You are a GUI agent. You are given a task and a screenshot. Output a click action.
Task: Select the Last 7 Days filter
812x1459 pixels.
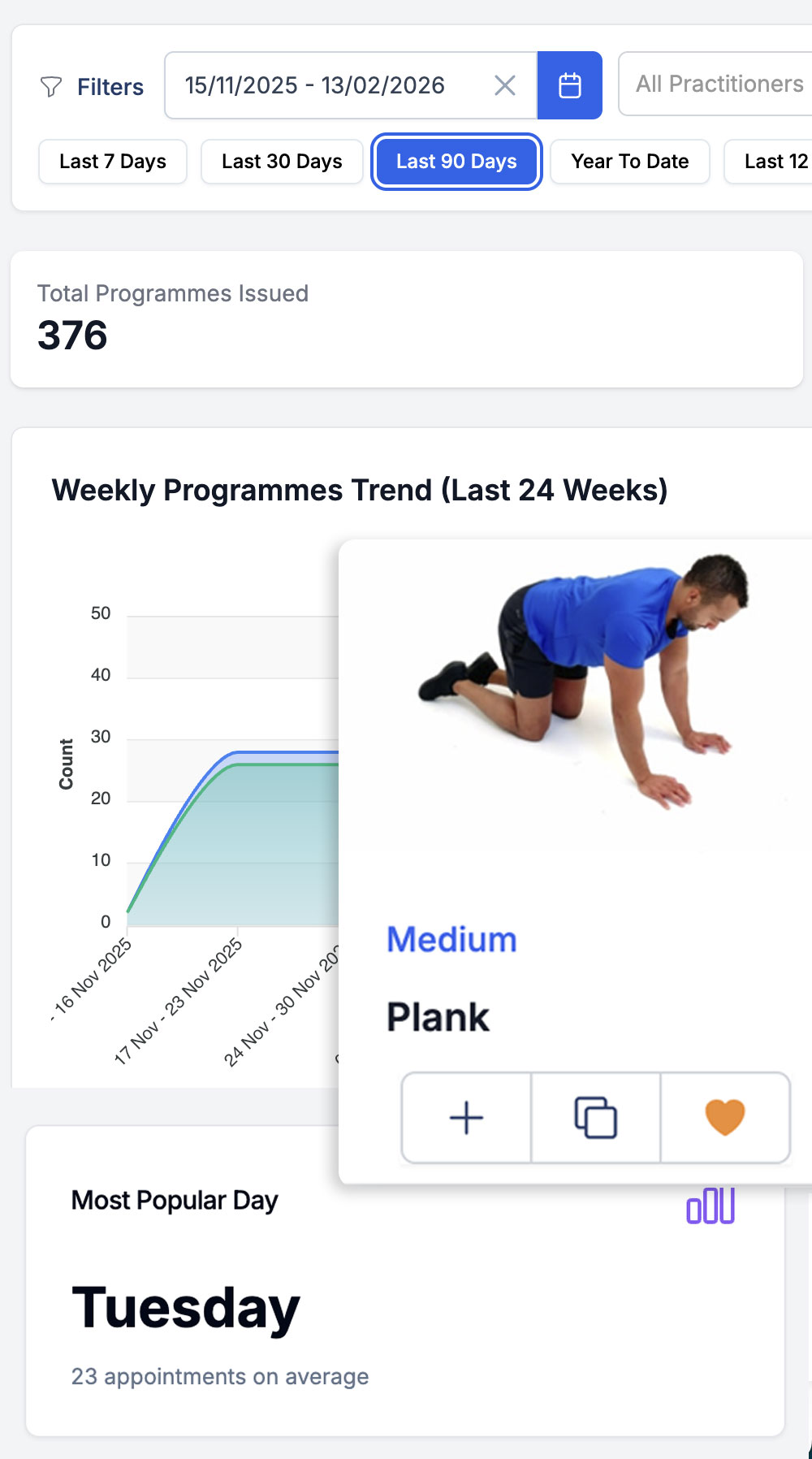[112, 162]
